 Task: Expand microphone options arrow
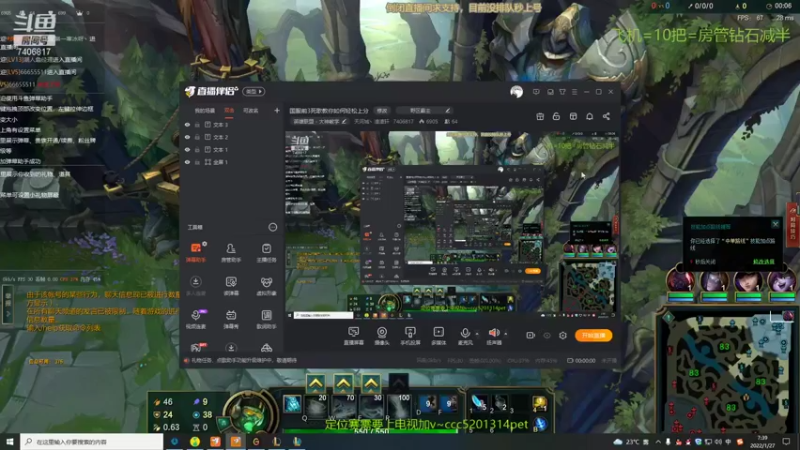point(478,334)
